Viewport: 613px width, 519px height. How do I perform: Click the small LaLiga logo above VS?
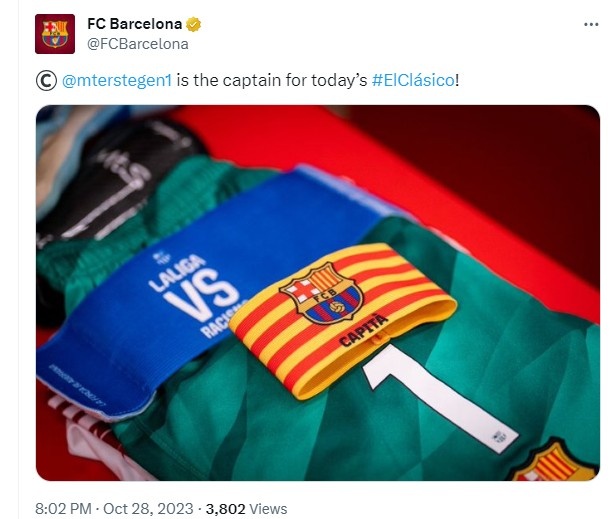coord(161,258)
